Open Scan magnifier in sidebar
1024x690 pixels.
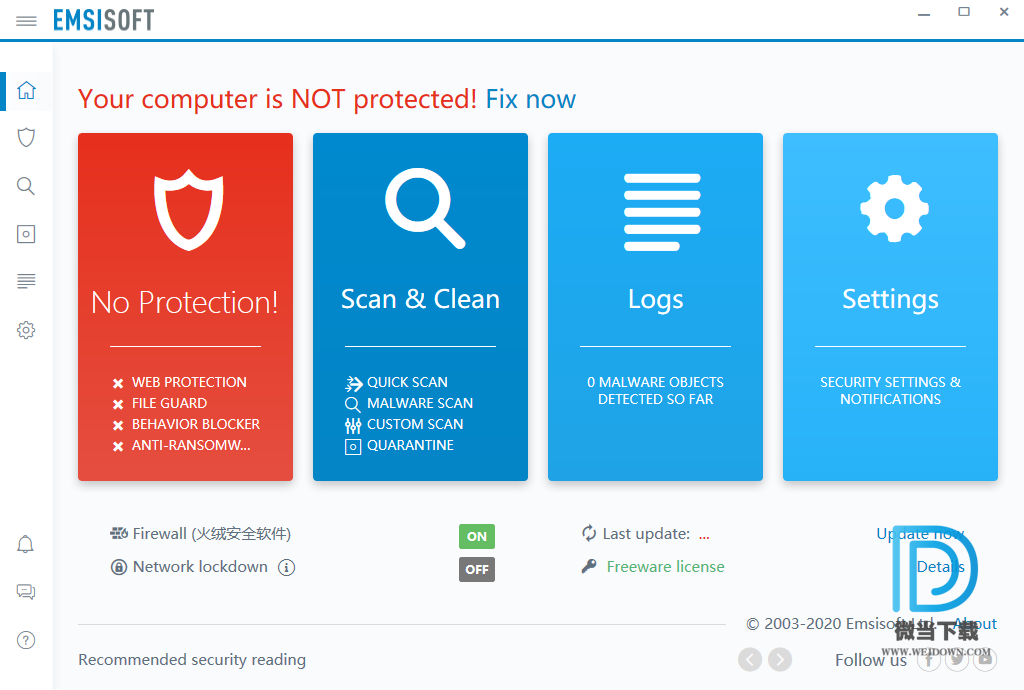[x=26, y=186]
